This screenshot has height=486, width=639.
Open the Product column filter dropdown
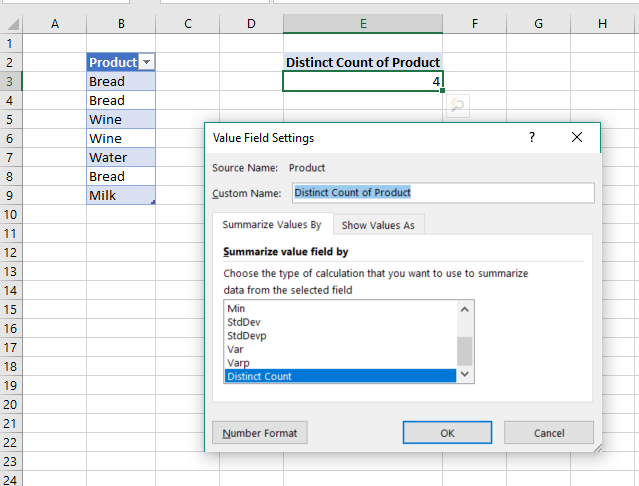click(147, 62)
